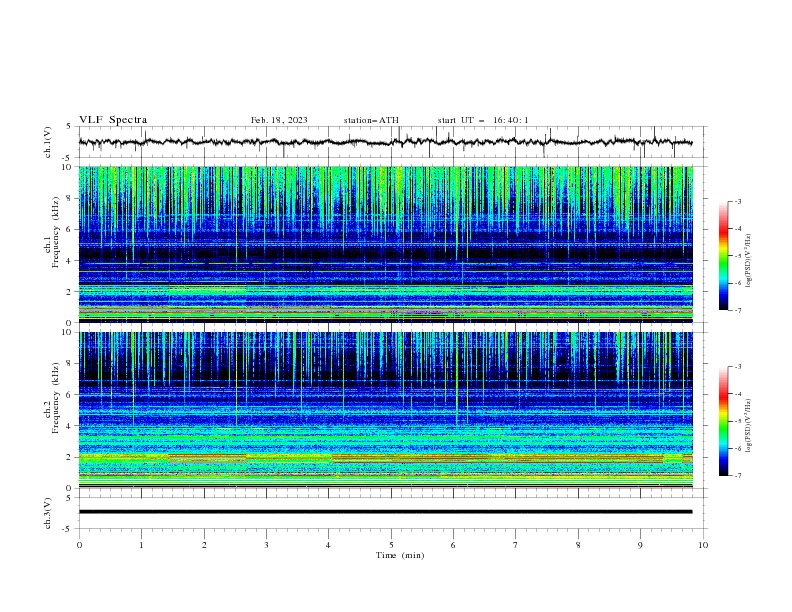Image resolution: width=792 pixels, height=612 pixels.
Task: Click the ch.1 voltage waveform trace
Action: click(x=385, y=142)
